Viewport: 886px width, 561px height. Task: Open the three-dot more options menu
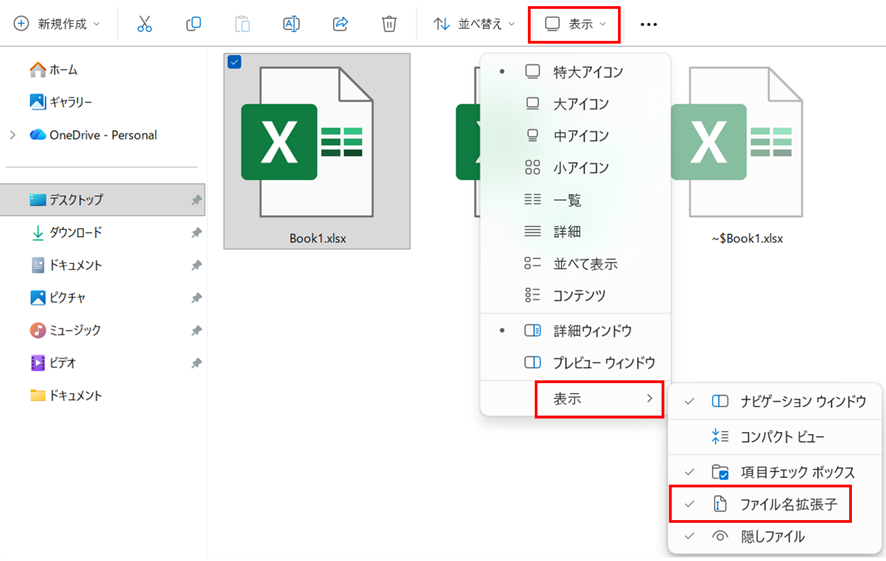point(649,24)
